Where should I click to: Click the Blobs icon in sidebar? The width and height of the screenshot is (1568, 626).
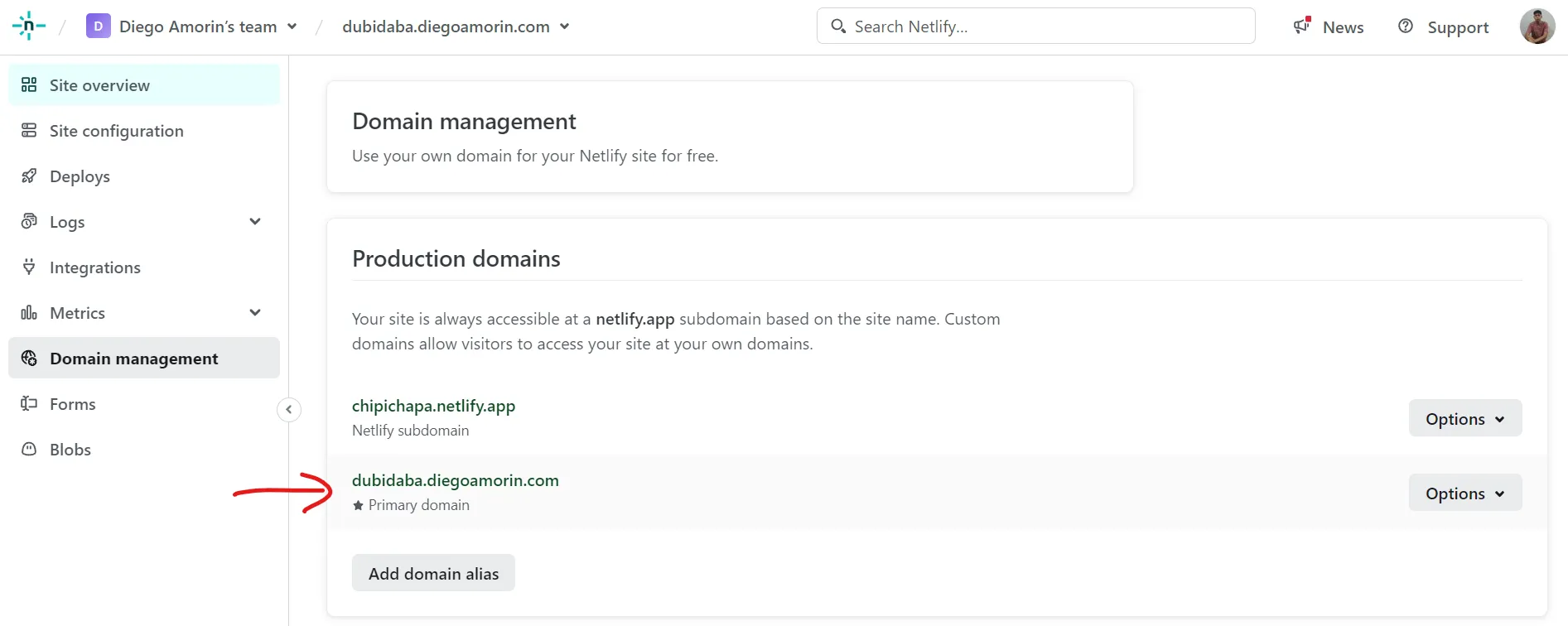29,449
